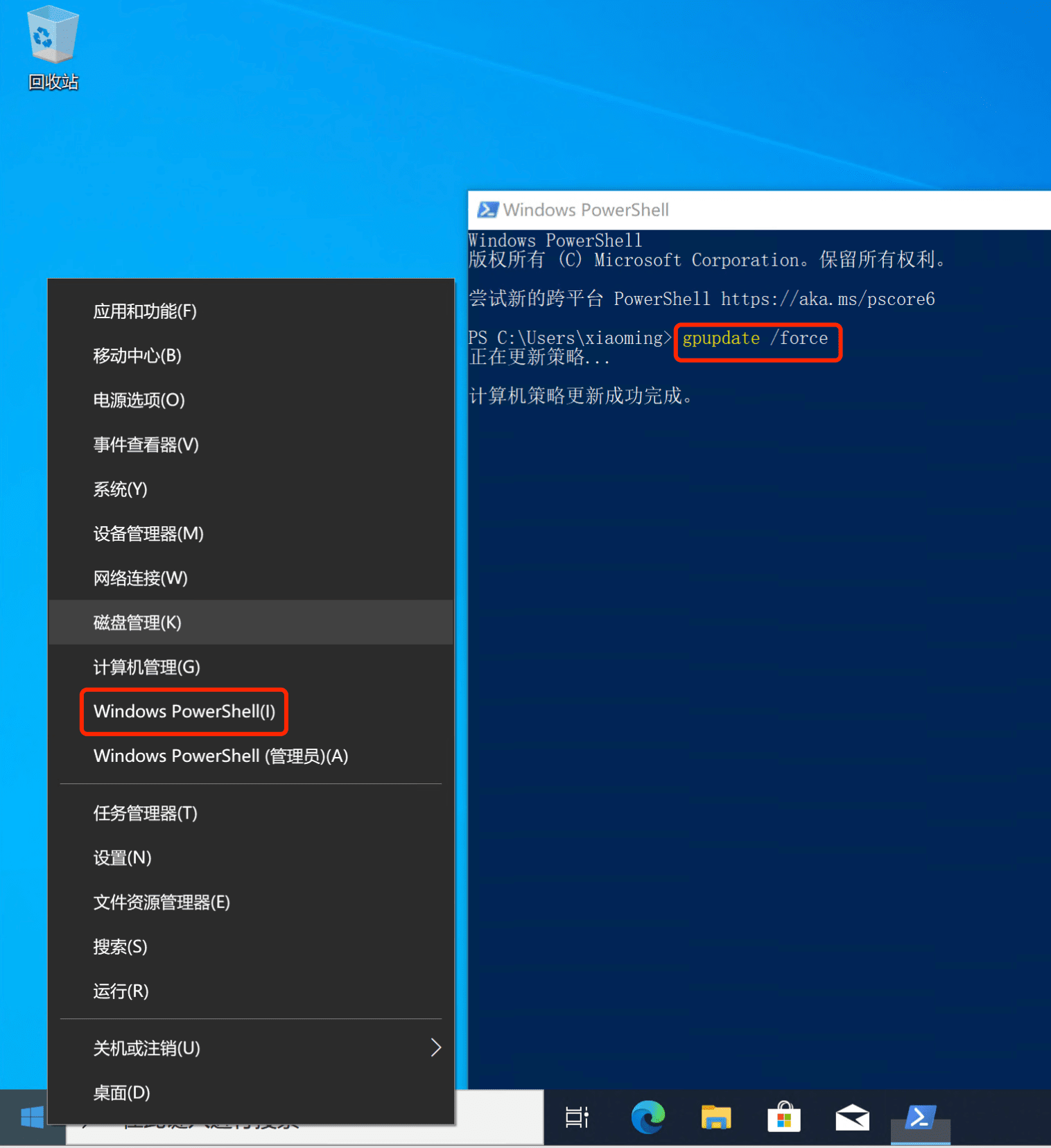Click the Windows Start button

[32, 1117]
